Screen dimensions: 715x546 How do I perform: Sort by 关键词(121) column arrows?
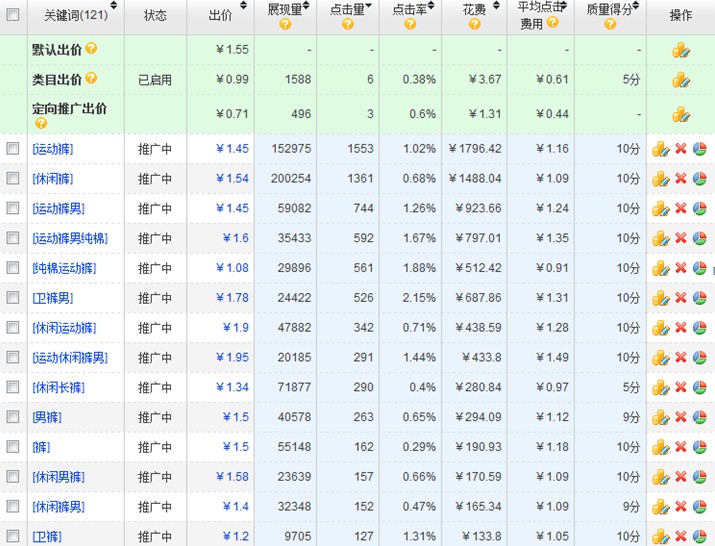114,6
